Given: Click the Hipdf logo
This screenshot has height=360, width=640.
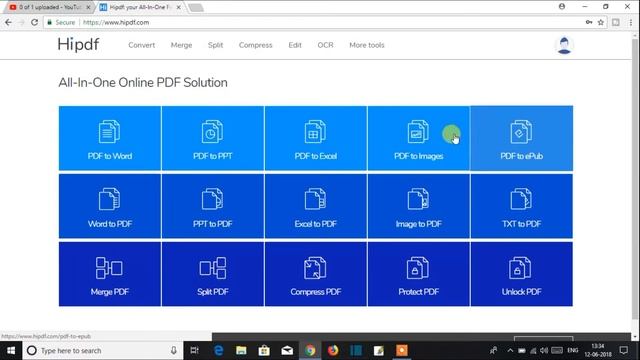Looking at the screenshot, I should [x=78, y=44].
